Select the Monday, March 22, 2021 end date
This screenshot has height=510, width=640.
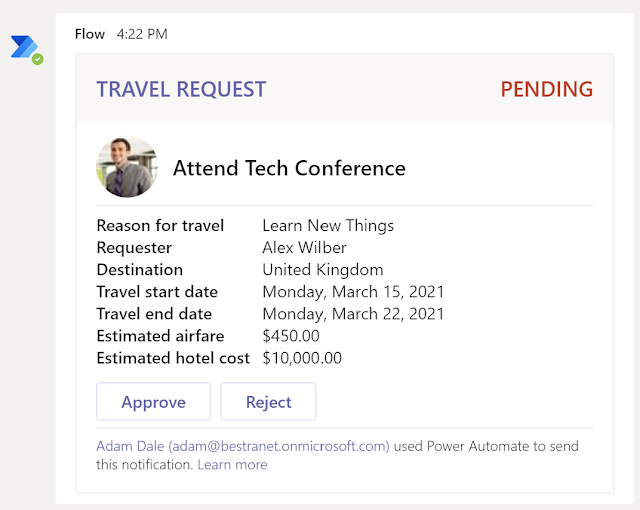tap(353, 314)
